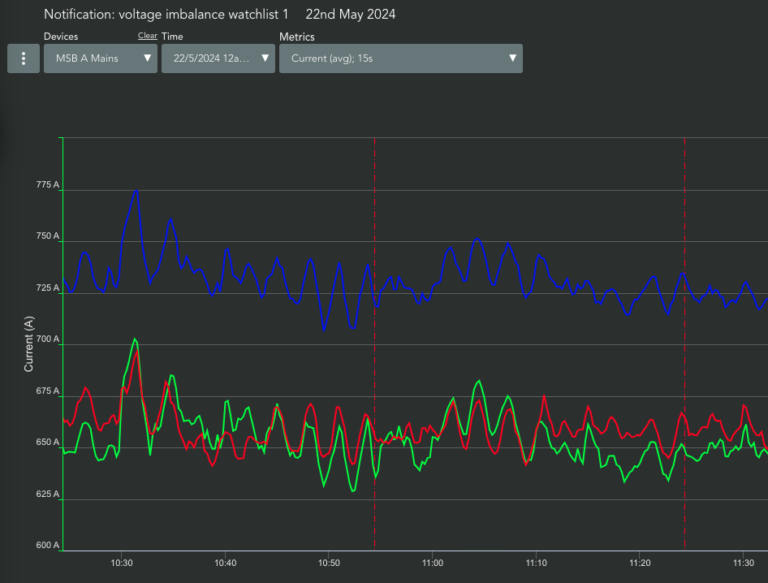This screenshot has width=768, height=583.
Task: Click the arrow icon on Time selector
Action: [x=265, y=58]
